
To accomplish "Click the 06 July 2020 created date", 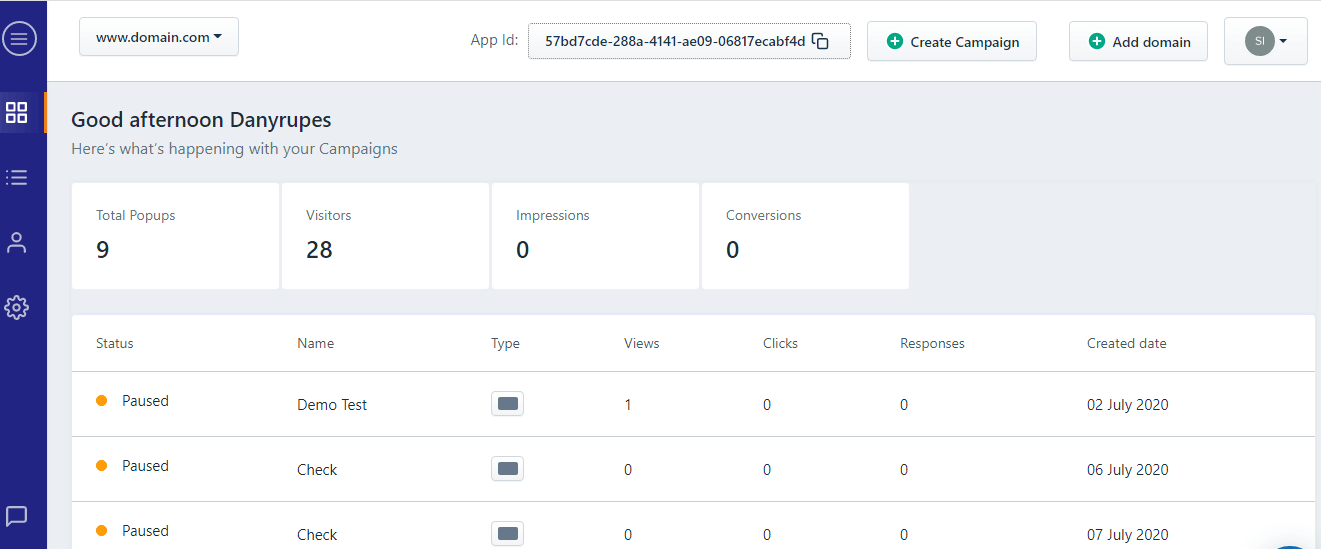I will pos(1128,470).
